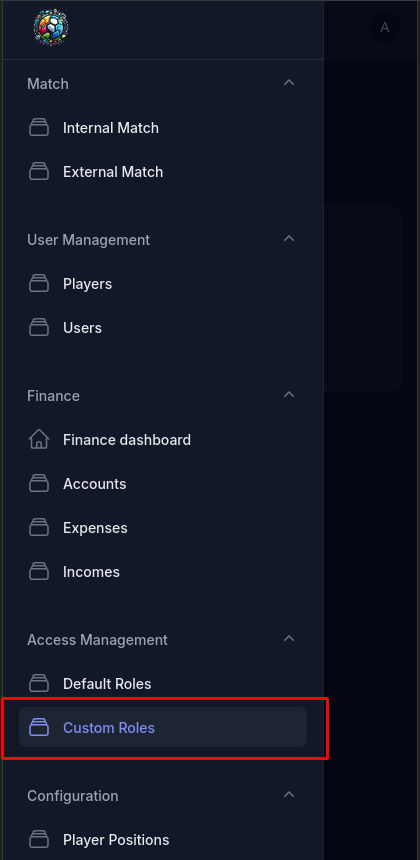Collapse the Configuration section chevron

(289, 795)
